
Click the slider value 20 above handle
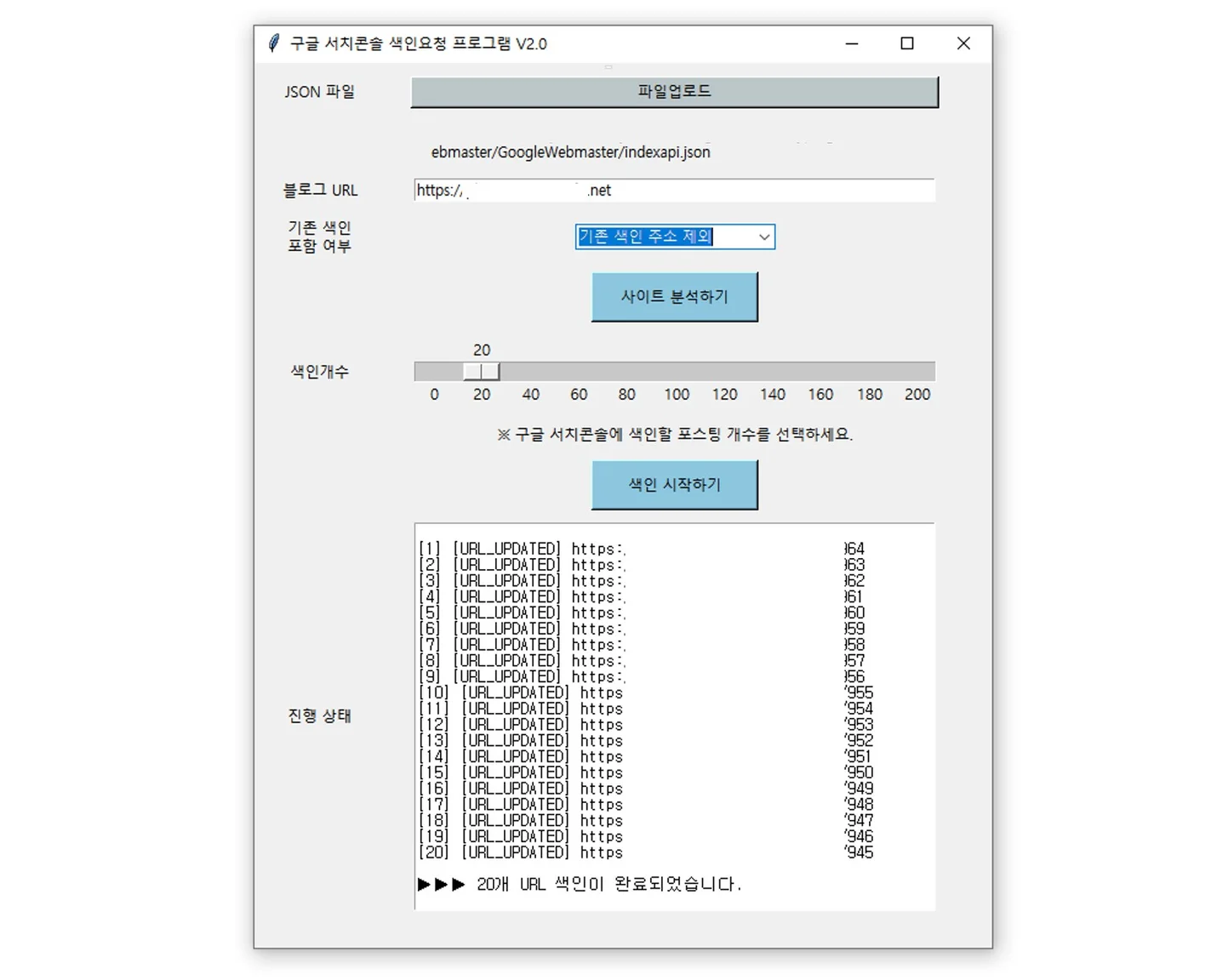[482, 350]
